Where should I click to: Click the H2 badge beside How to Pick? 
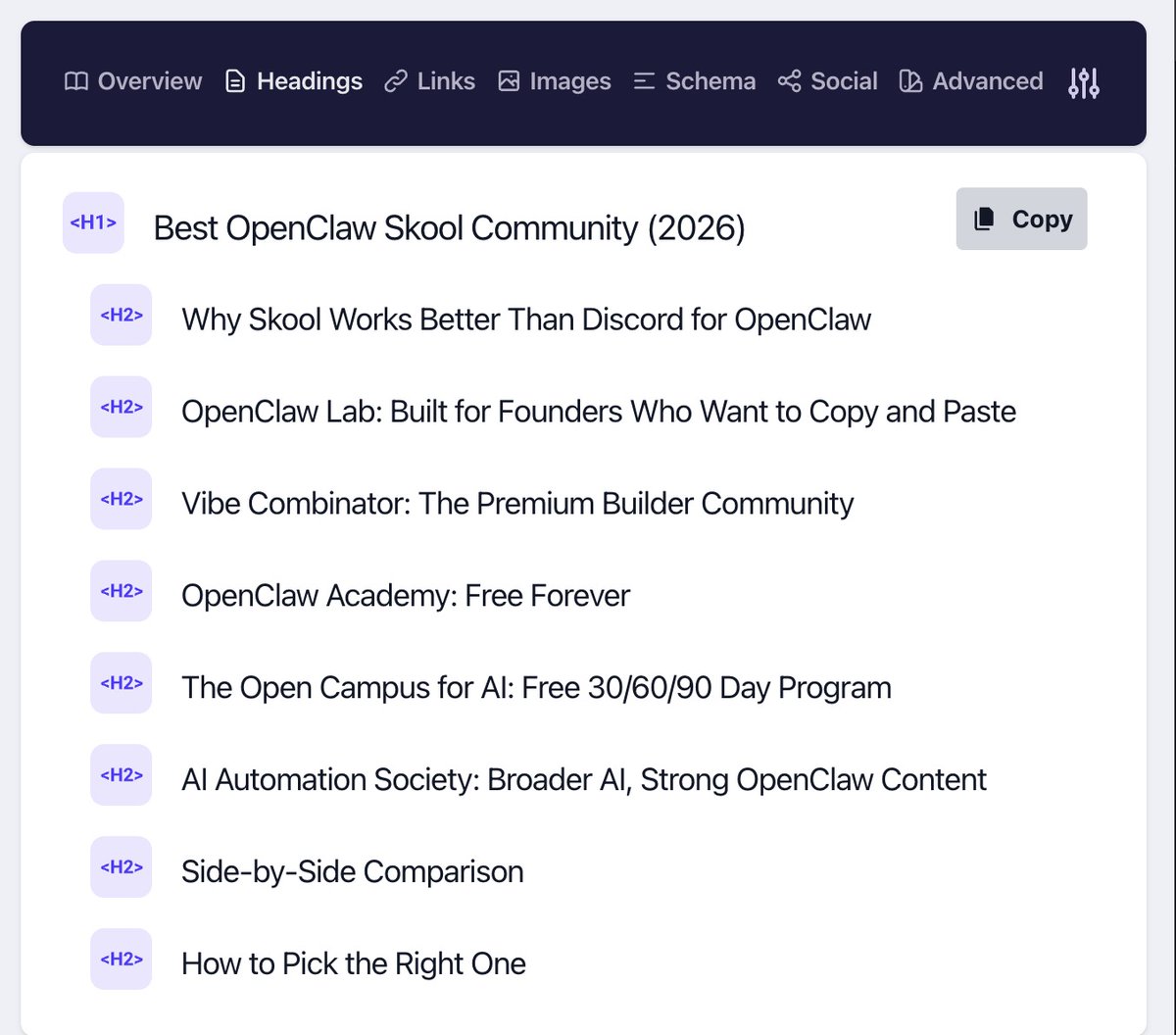pos(122,960)
